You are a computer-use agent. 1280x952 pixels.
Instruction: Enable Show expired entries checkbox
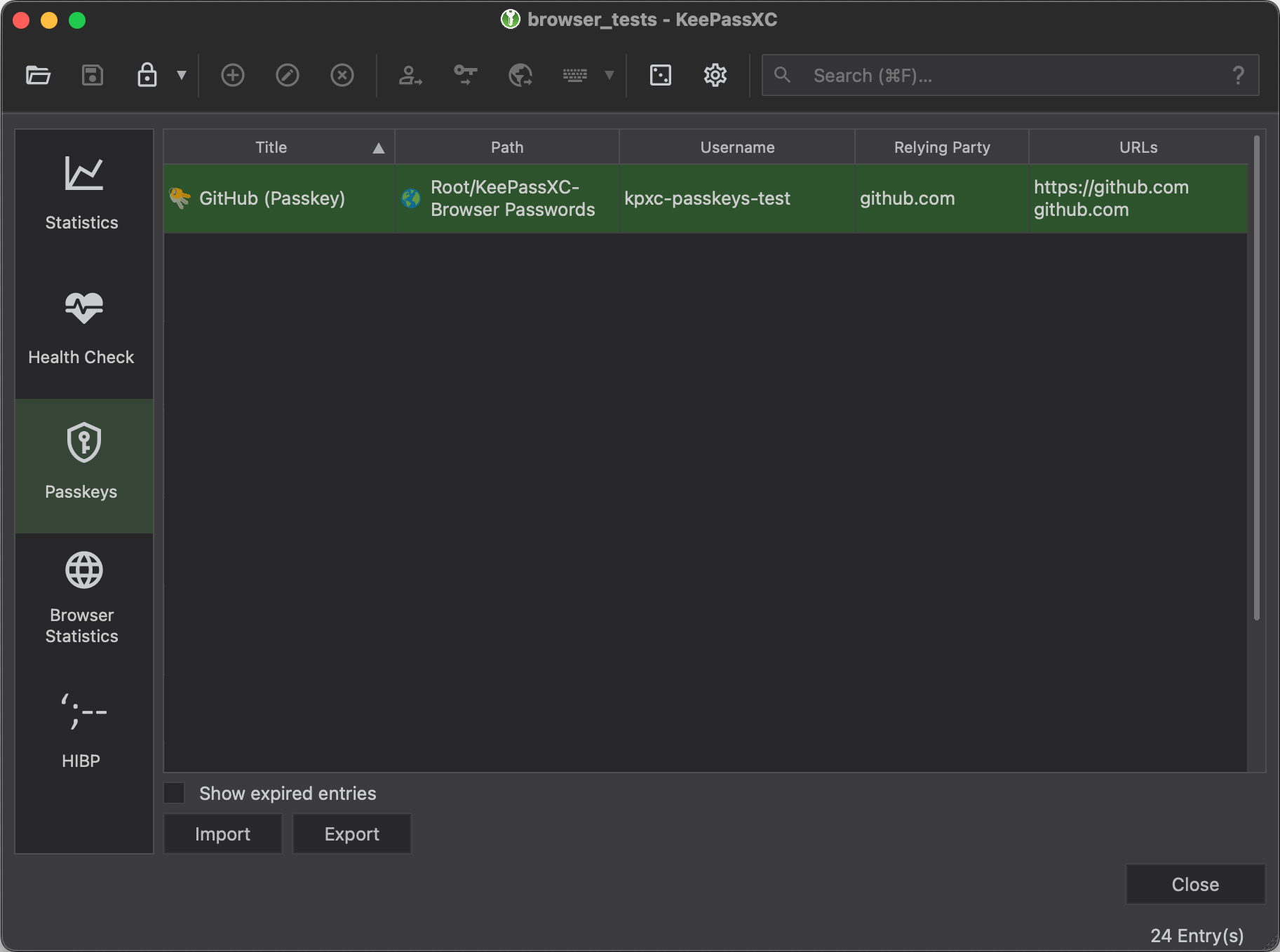pyautogui.click(x=174, y=793)
